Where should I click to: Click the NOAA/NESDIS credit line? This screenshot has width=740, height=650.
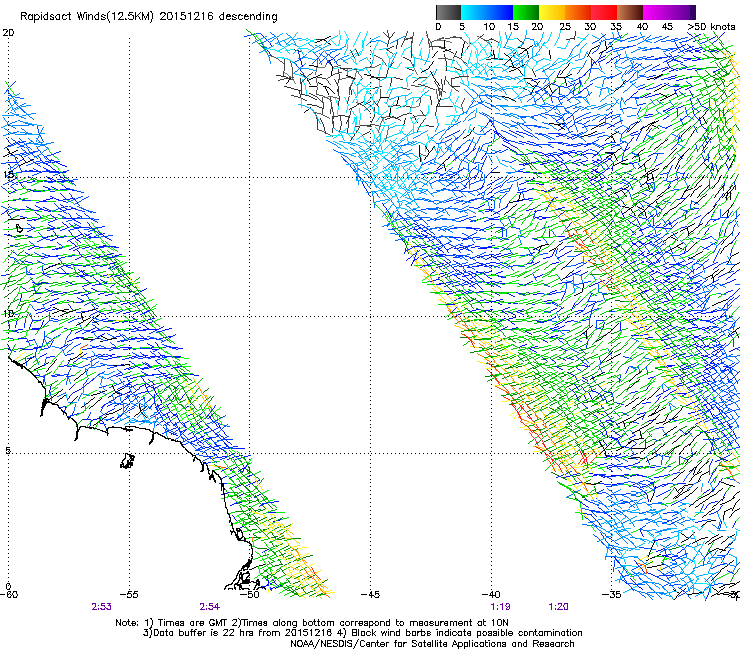click(x=432, y=644)
